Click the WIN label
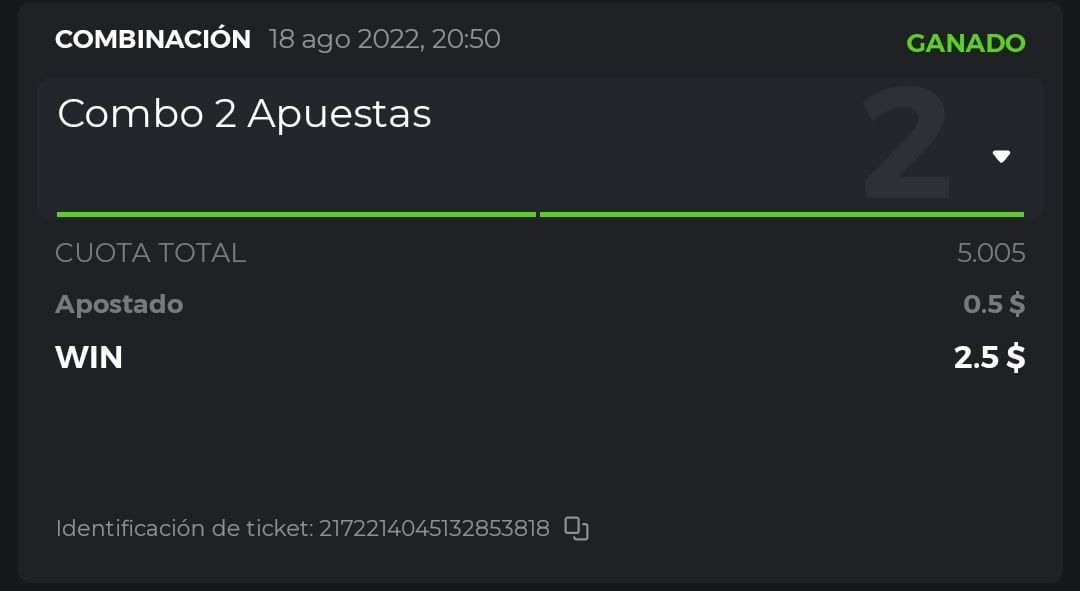1080x591 pixels. click(89, 357)
